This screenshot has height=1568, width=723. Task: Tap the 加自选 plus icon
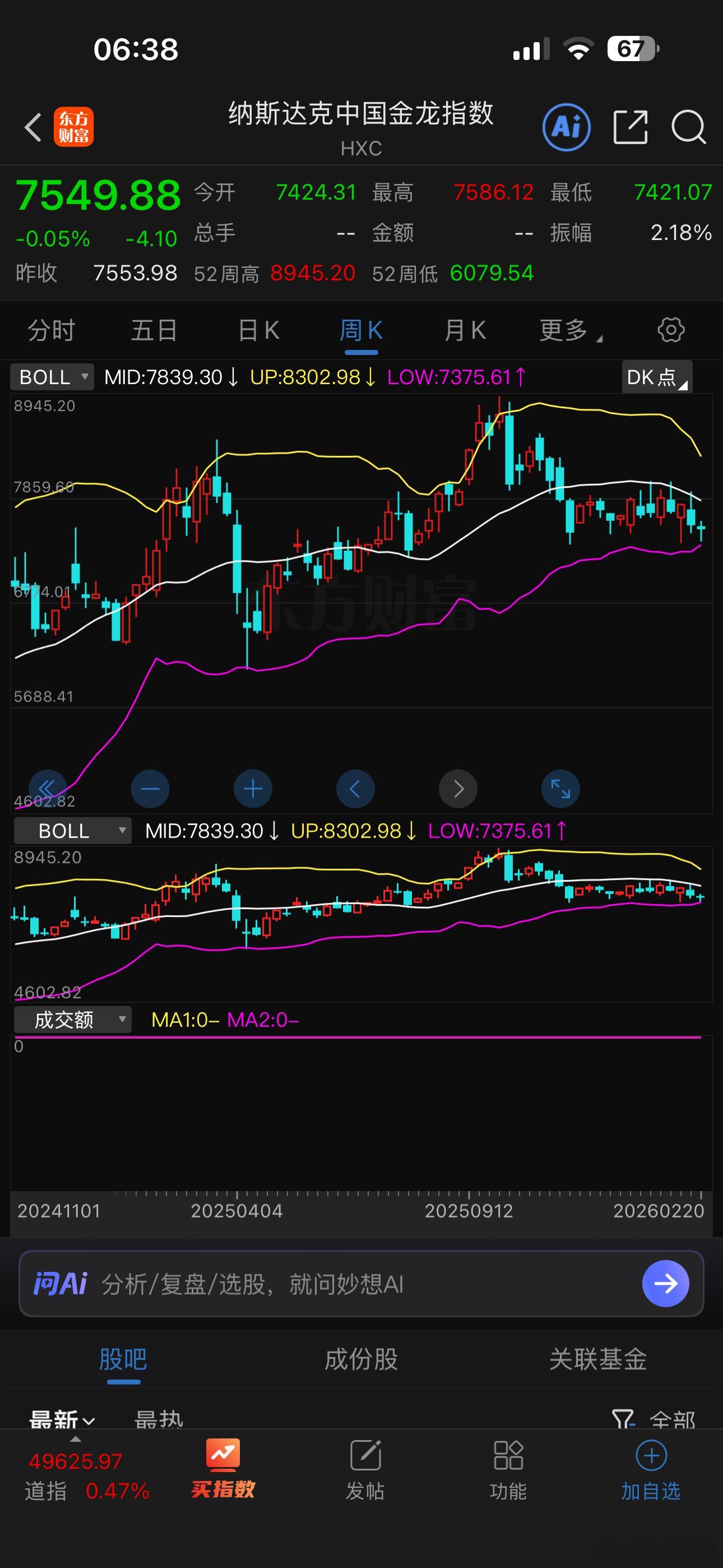tap(651, 1455)
